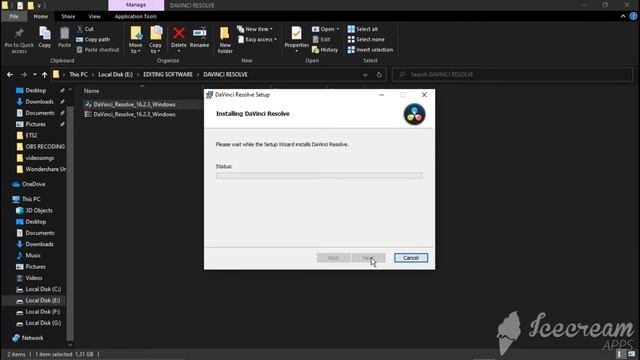Viewport: 640px width, 360px height.
Task: Pin selected item to Quick access
Action: (x=19, y=40)
